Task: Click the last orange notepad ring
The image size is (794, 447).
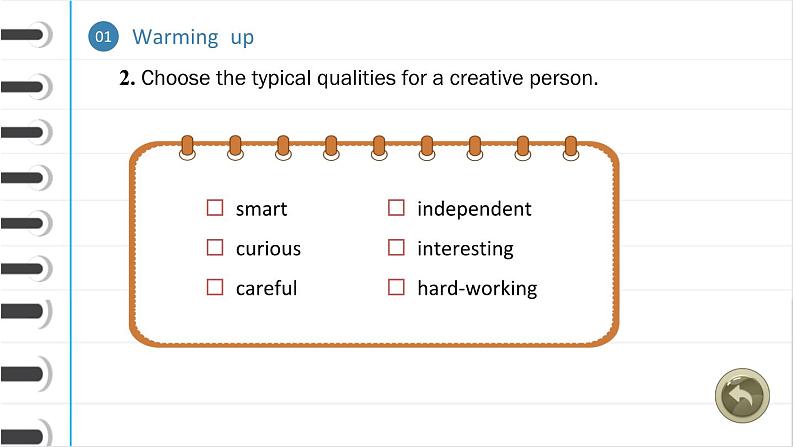Action: click(570, 147)
